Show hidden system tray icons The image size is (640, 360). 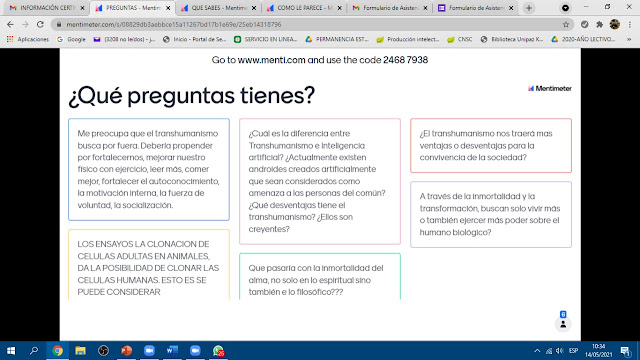537,351
